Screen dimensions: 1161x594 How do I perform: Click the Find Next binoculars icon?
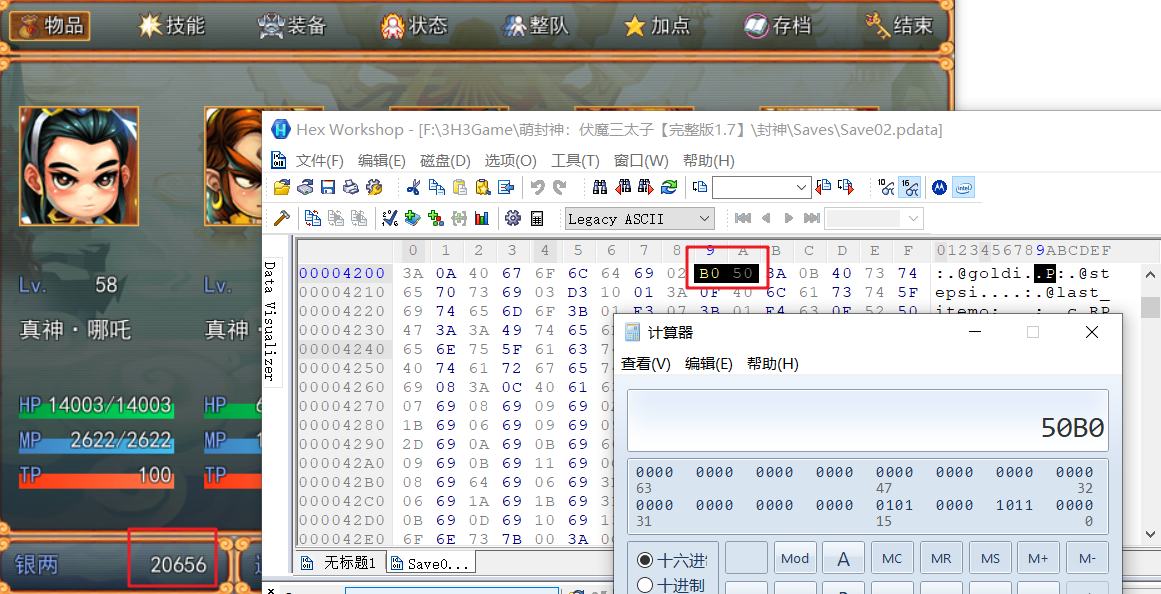point(646,187)
